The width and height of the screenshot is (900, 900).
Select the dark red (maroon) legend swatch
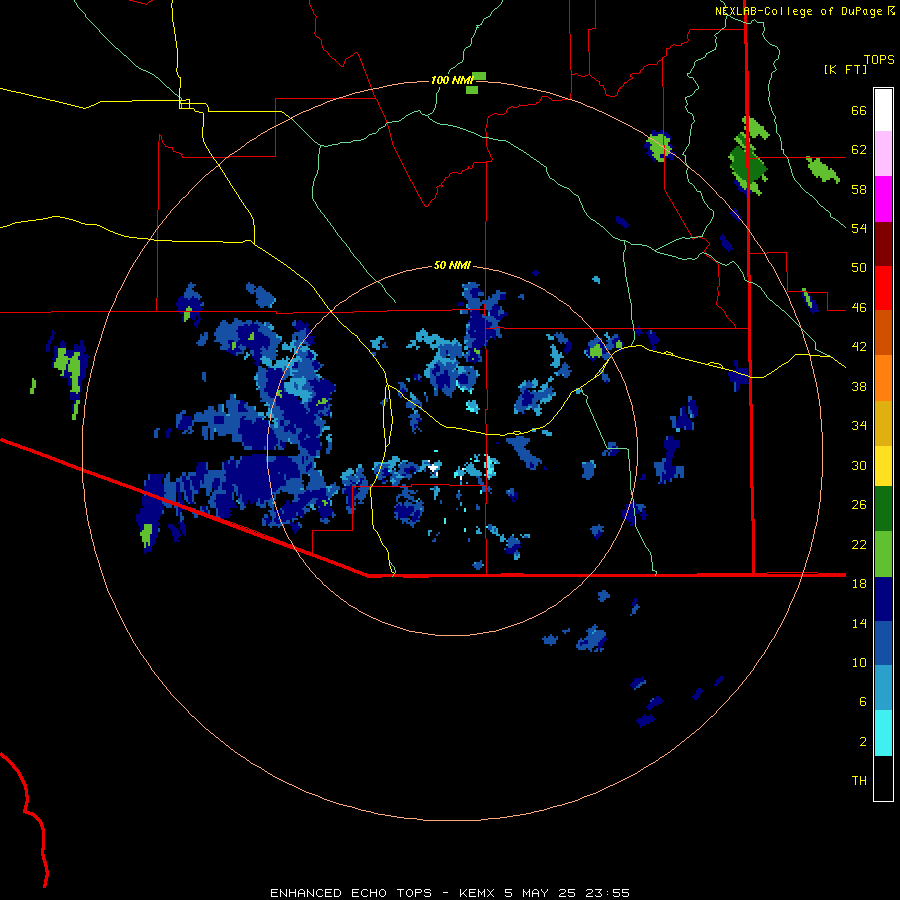pos(883,244)
